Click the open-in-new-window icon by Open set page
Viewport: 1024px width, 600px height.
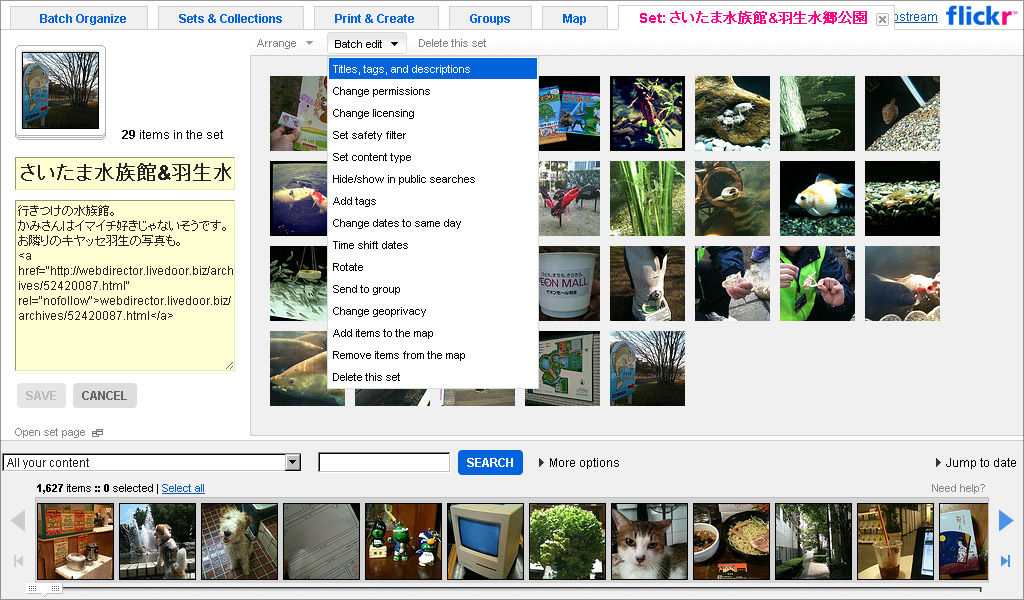click(x=97, y=433)
